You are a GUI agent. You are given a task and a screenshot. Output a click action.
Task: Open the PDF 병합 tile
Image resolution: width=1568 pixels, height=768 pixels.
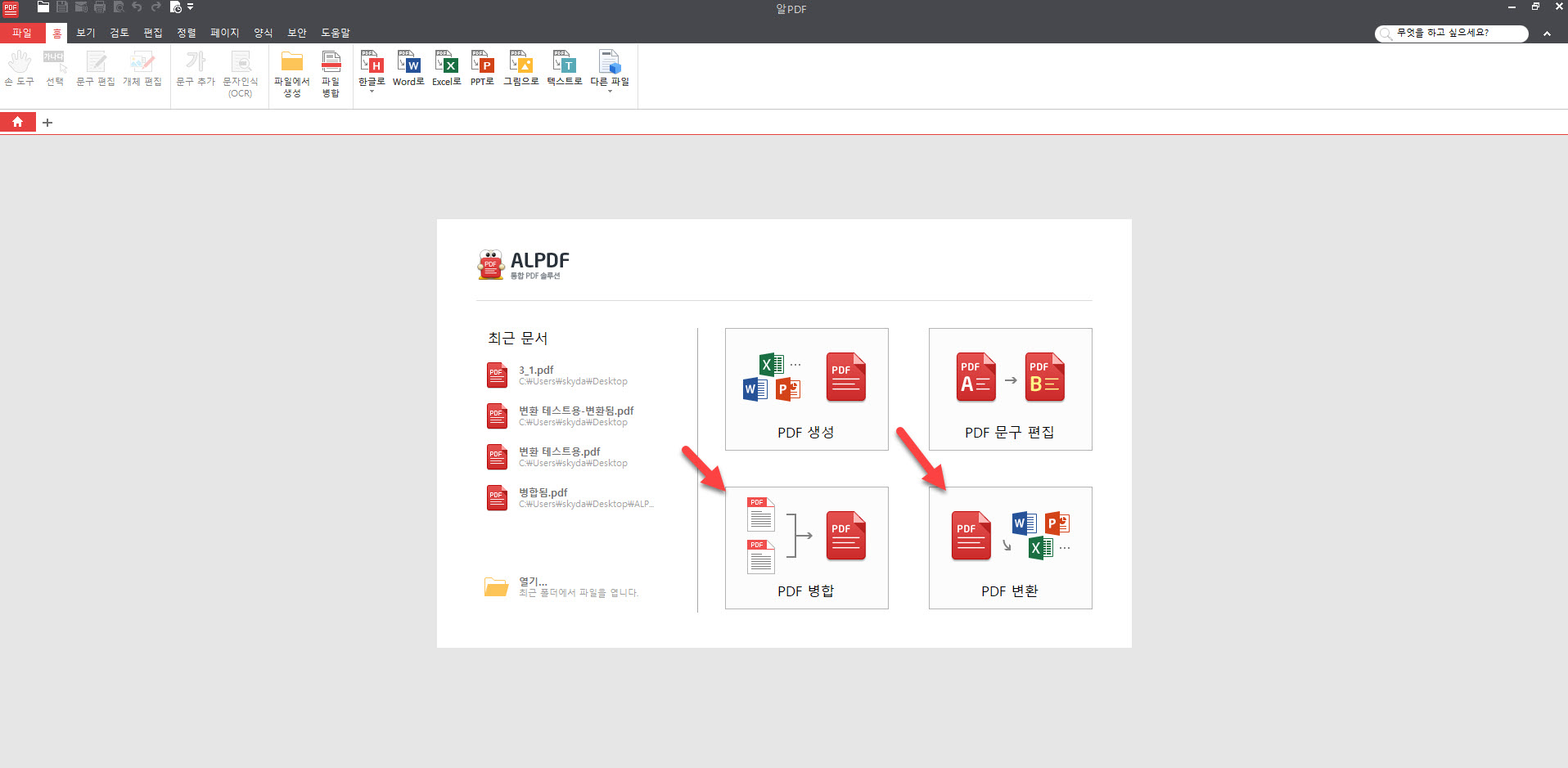pyautogui.click(x=806, y=548)
